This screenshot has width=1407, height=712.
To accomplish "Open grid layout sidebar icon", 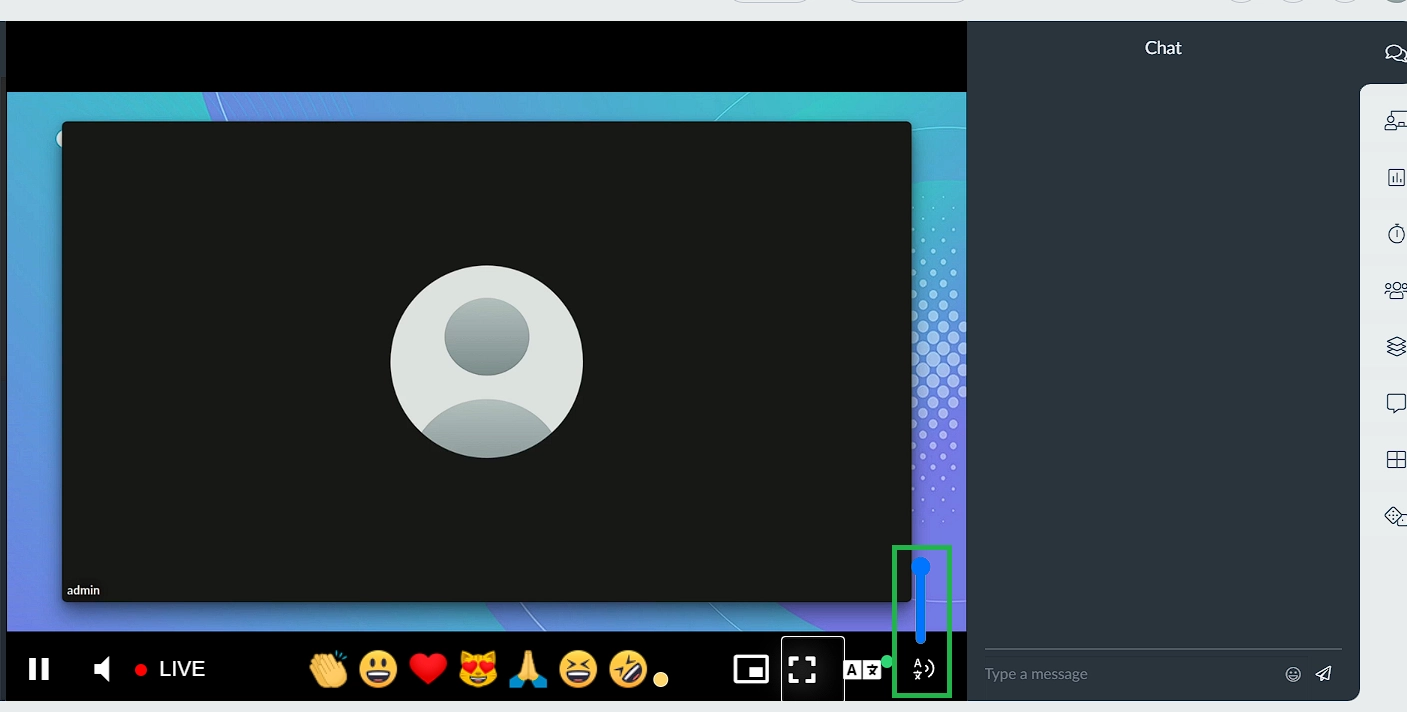I will point(1396,460).
